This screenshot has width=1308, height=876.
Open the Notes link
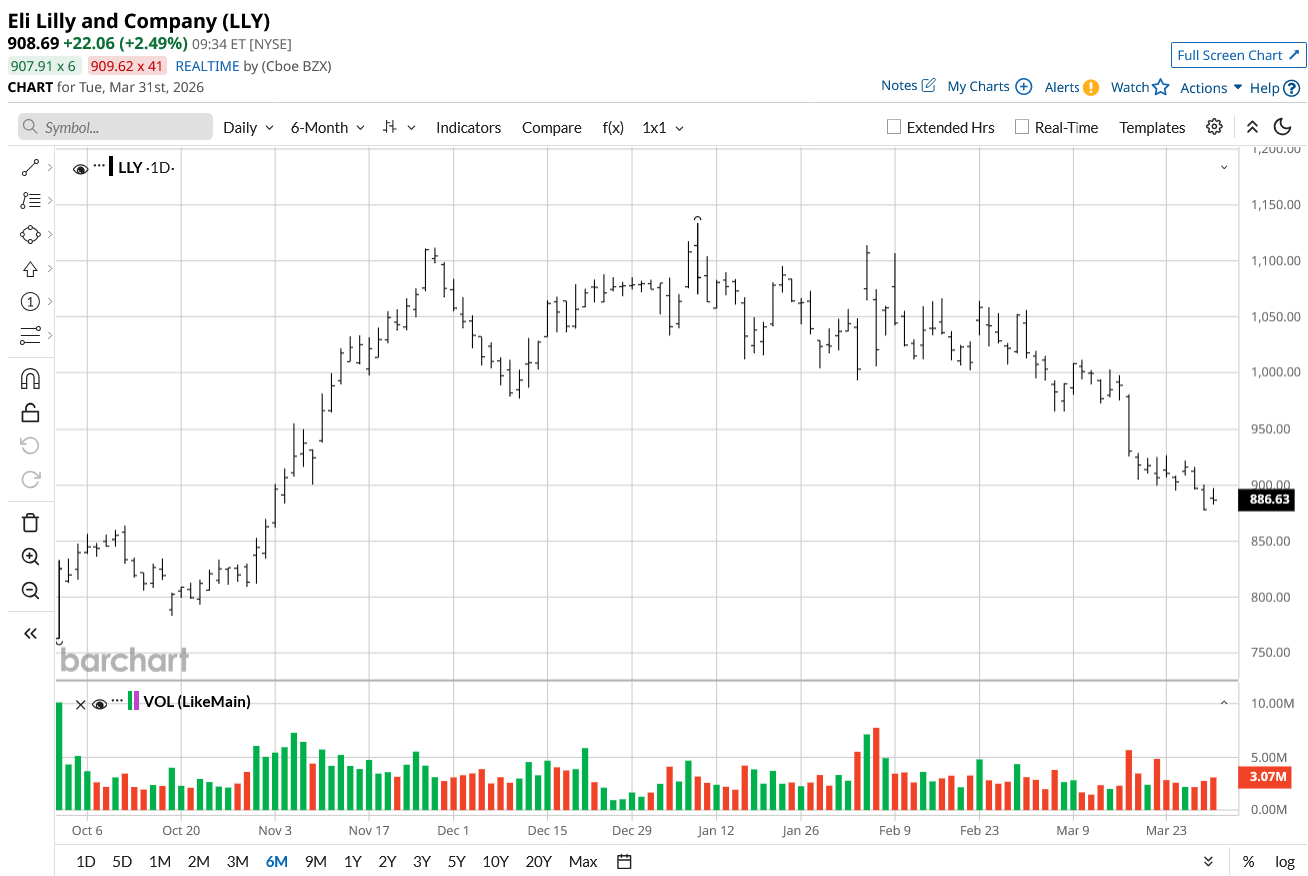coord(908,86)
